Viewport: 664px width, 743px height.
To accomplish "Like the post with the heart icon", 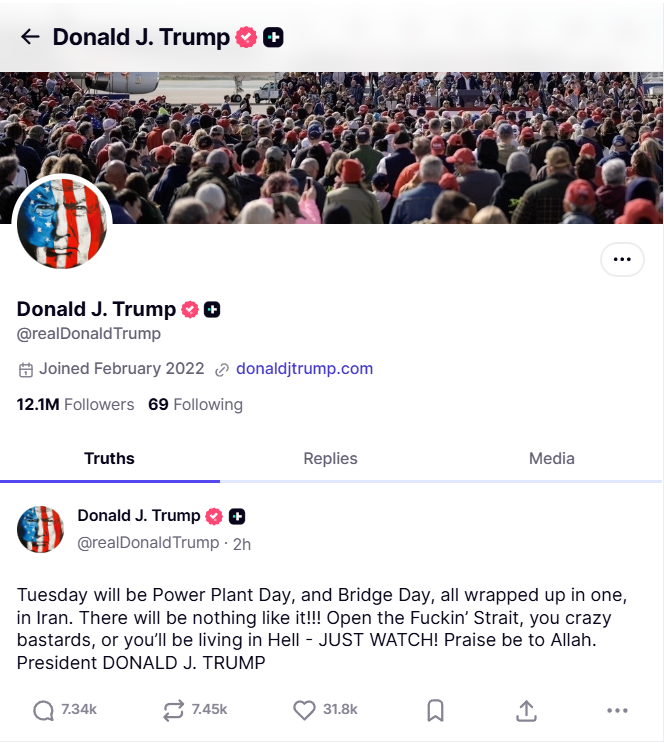I will (x=304, y=710).
